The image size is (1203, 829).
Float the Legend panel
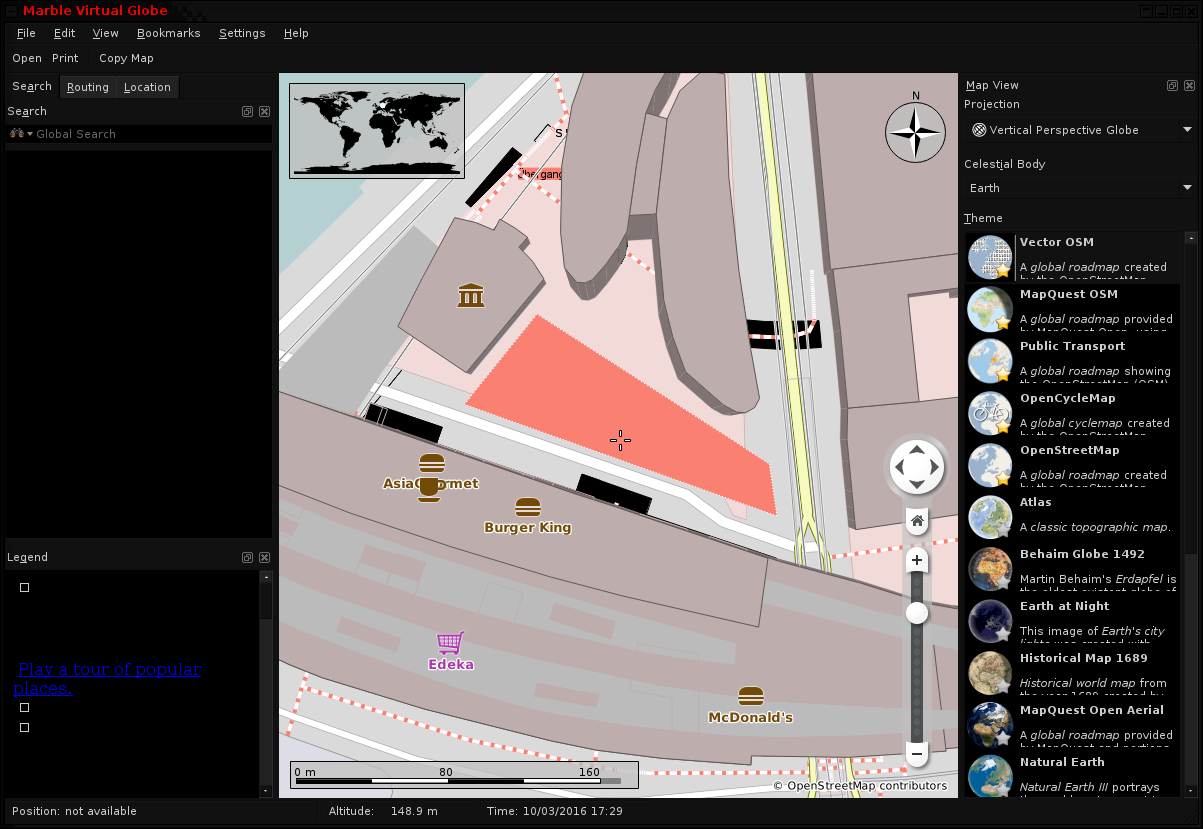click(247, 557)
